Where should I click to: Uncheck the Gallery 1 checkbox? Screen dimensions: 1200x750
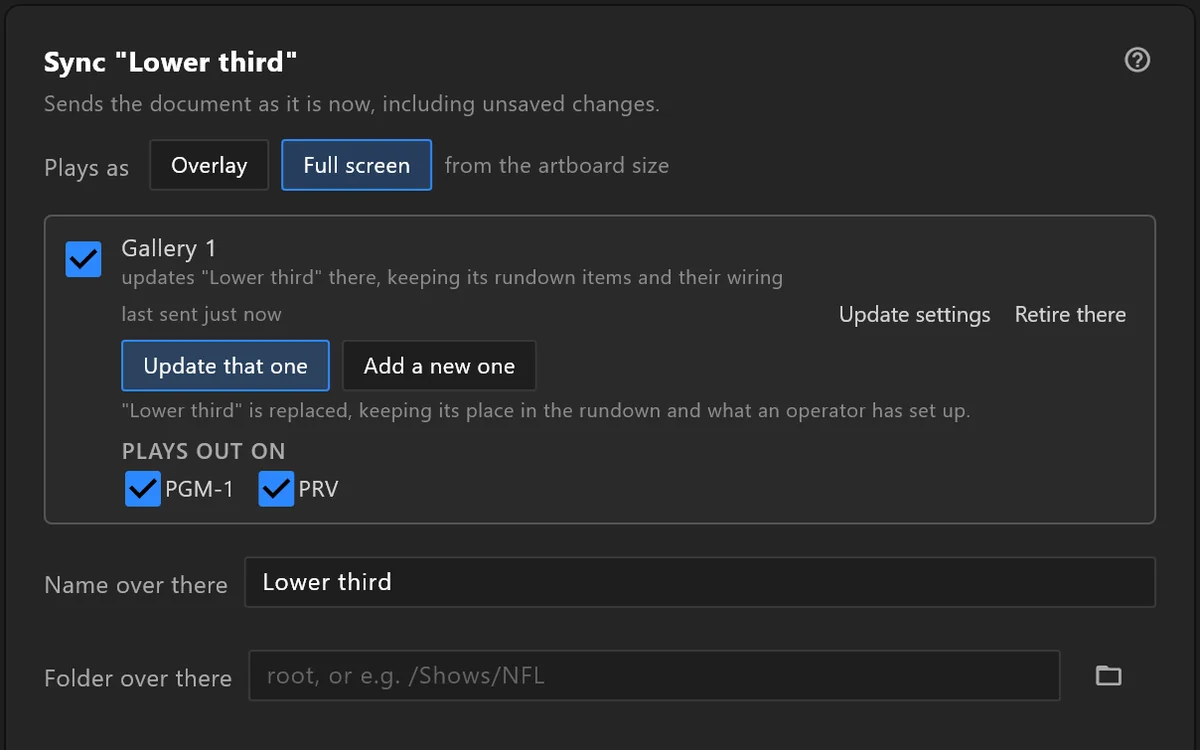coord(83,259)
